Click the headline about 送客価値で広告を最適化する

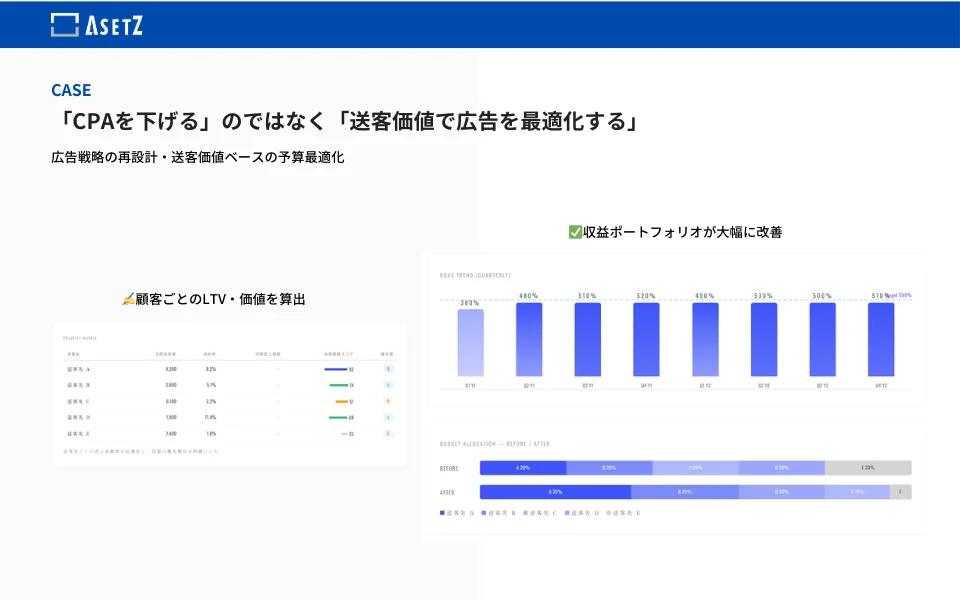pos(350,121)
